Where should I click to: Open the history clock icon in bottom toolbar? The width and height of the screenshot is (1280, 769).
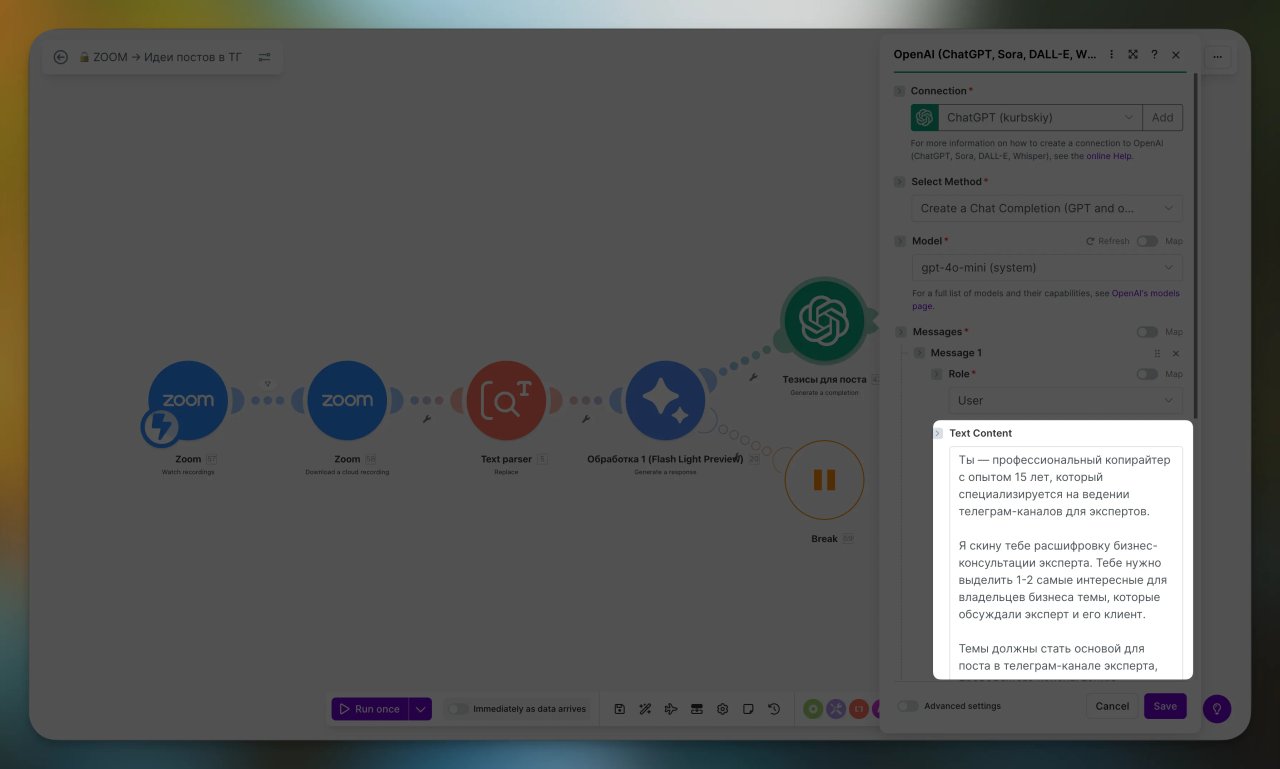tap(774, 709)
